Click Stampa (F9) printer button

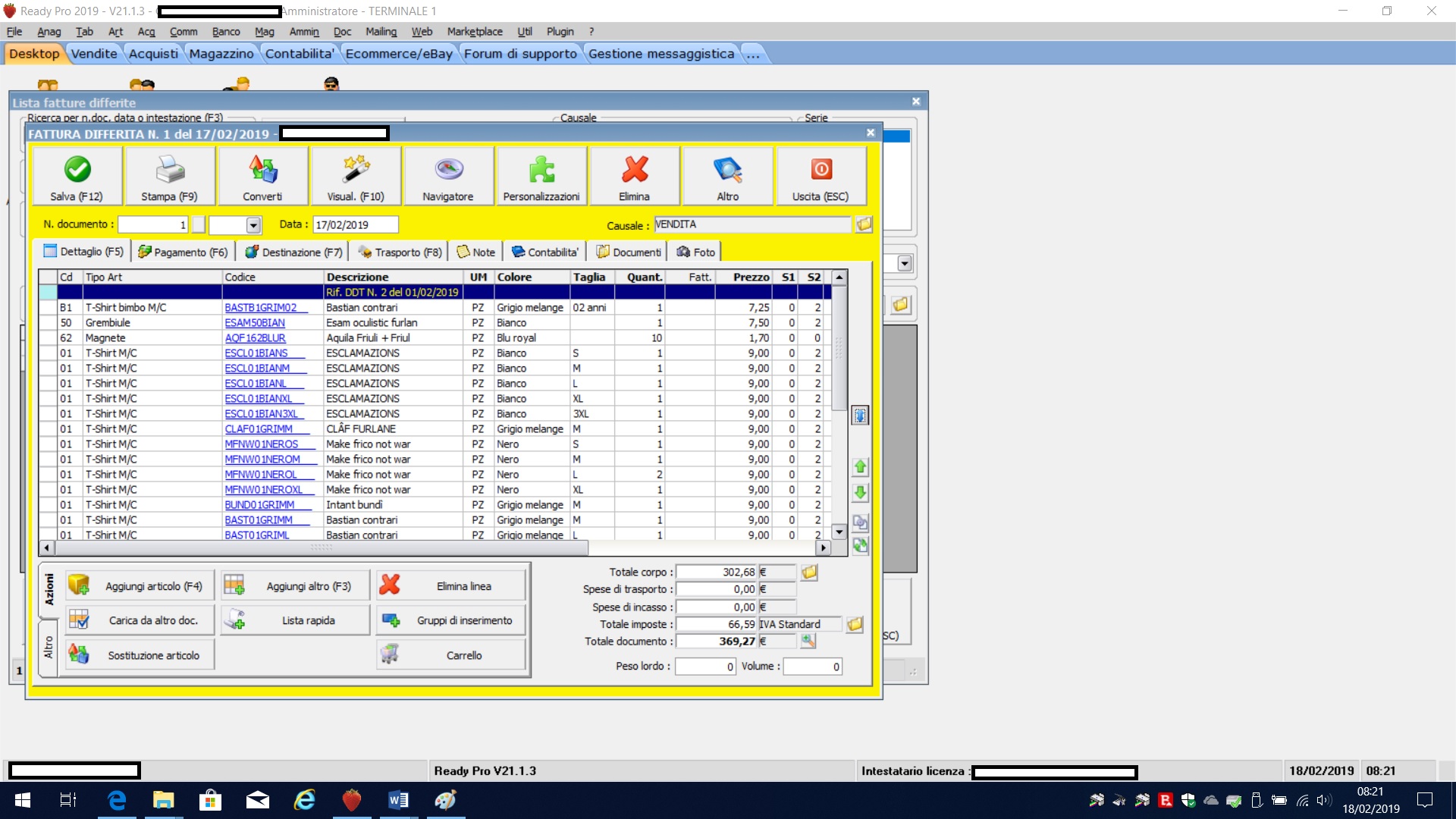click(170, 176)
